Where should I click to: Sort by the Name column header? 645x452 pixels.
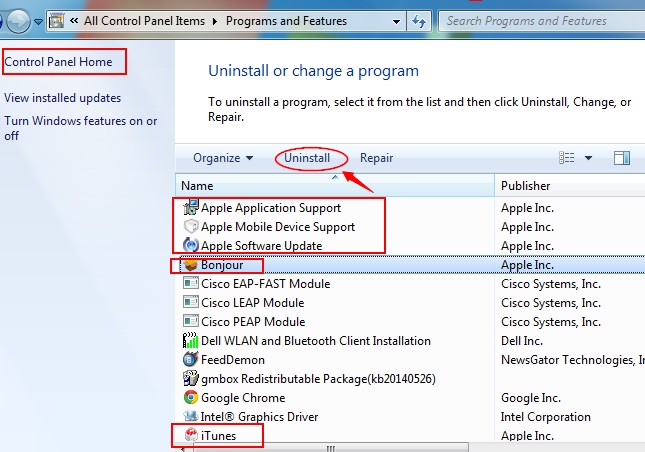coord(335,185)
